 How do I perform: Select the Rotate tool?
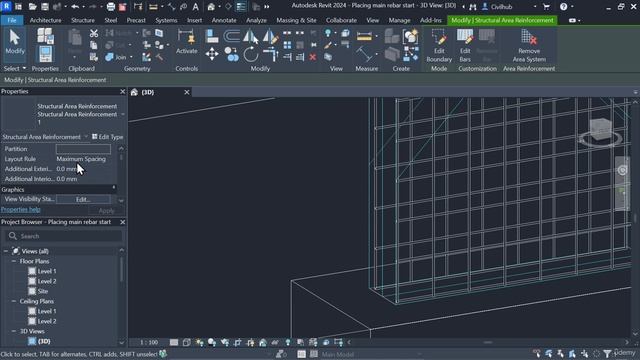pyautogui.click(x=251, y=54)
